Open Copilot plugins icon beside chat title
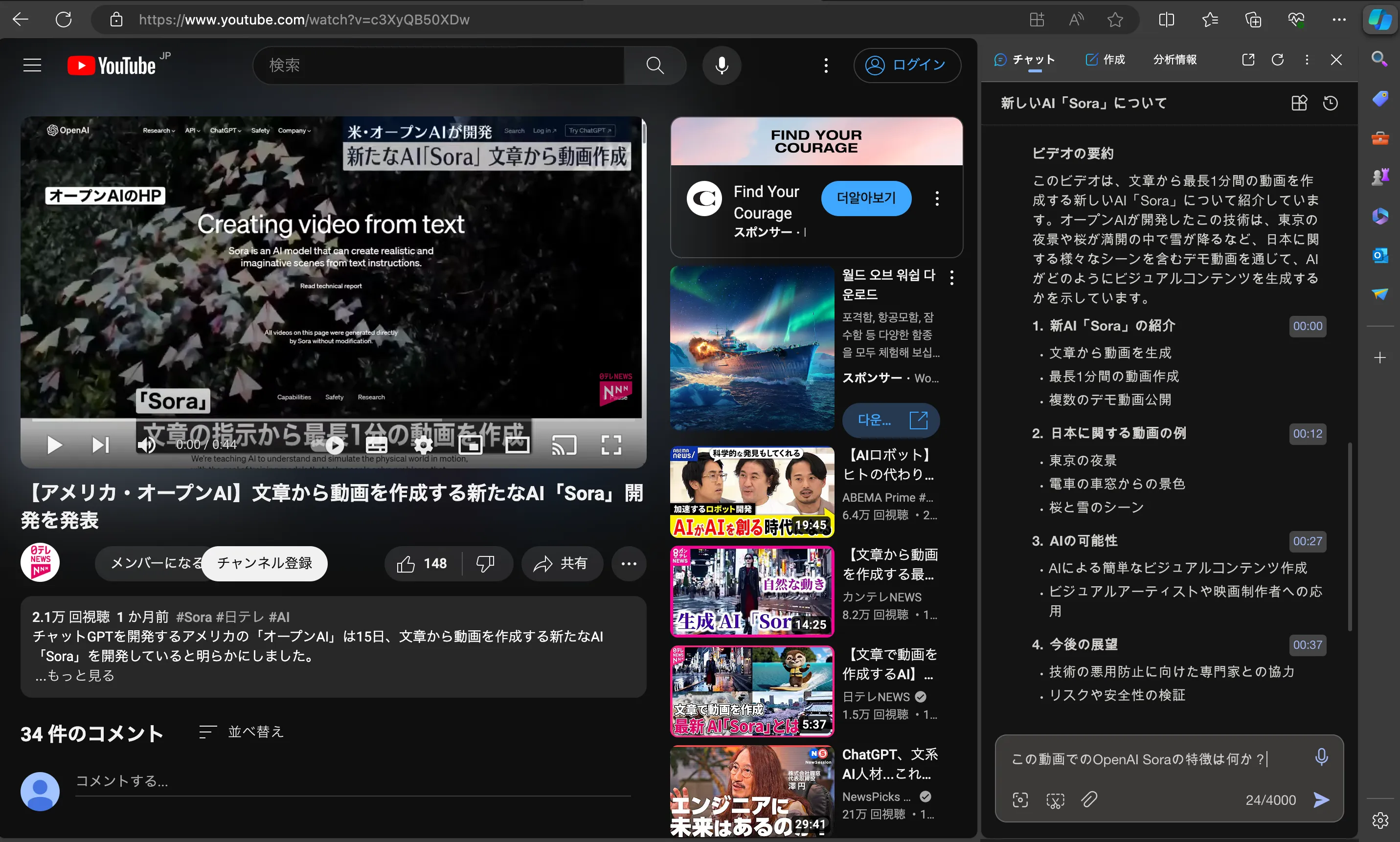Screen dimensions: 1400x842 point(1299,103)
